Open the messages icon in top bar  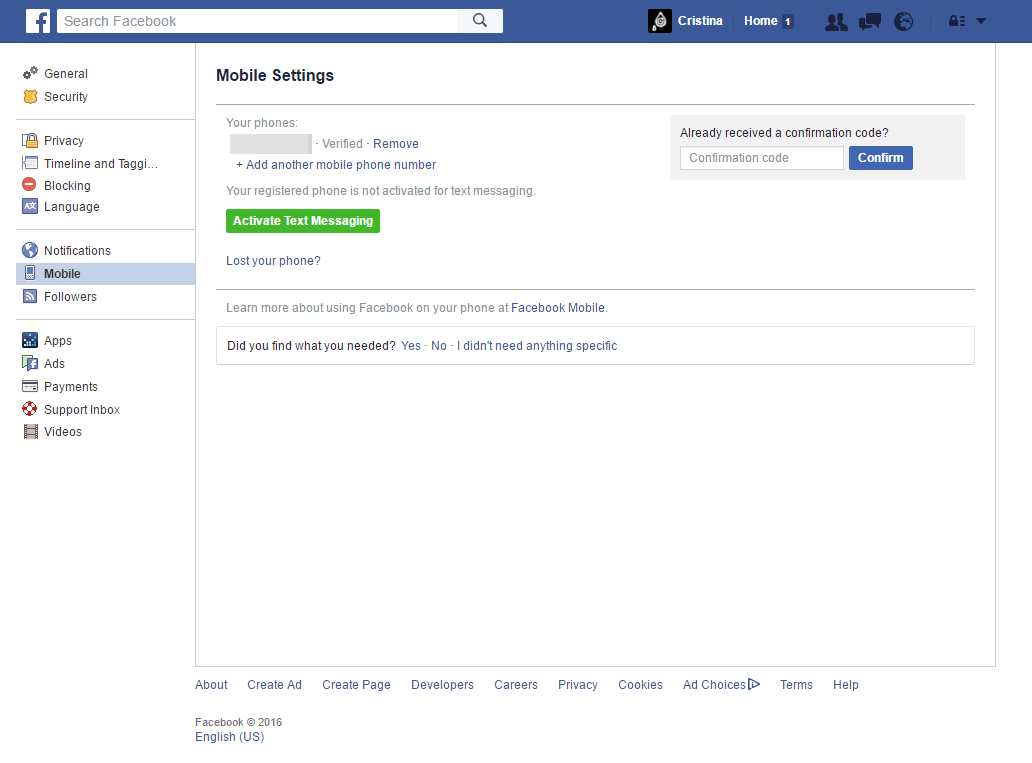[869, 22]
